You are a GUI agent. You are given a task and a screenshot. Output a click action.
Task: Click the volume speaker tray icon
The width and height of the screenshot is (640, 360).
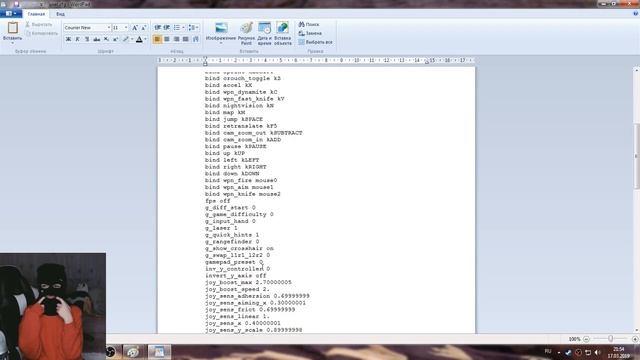597,352
